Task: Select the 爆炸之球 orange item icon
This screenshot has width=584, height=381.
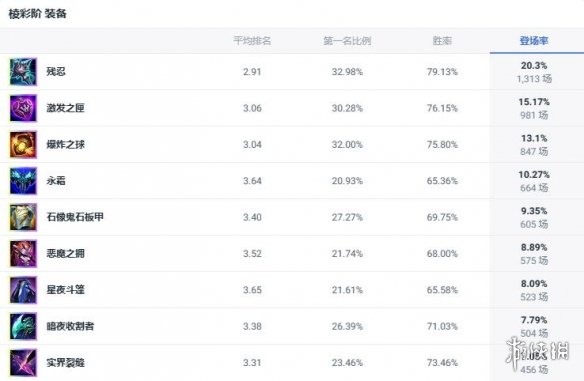Action: coord(23,145)
